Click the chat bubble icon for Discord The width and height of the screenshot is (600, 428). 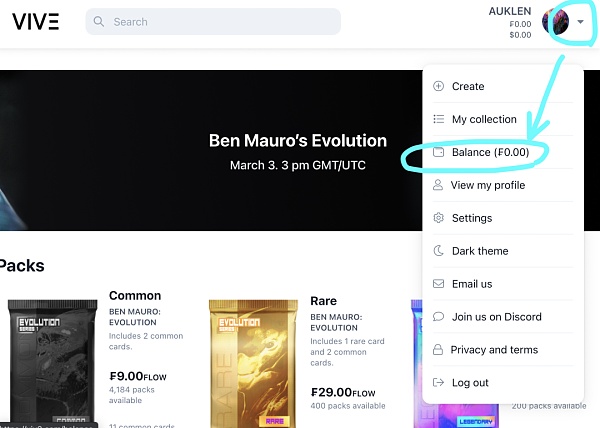tap(438, 317)
